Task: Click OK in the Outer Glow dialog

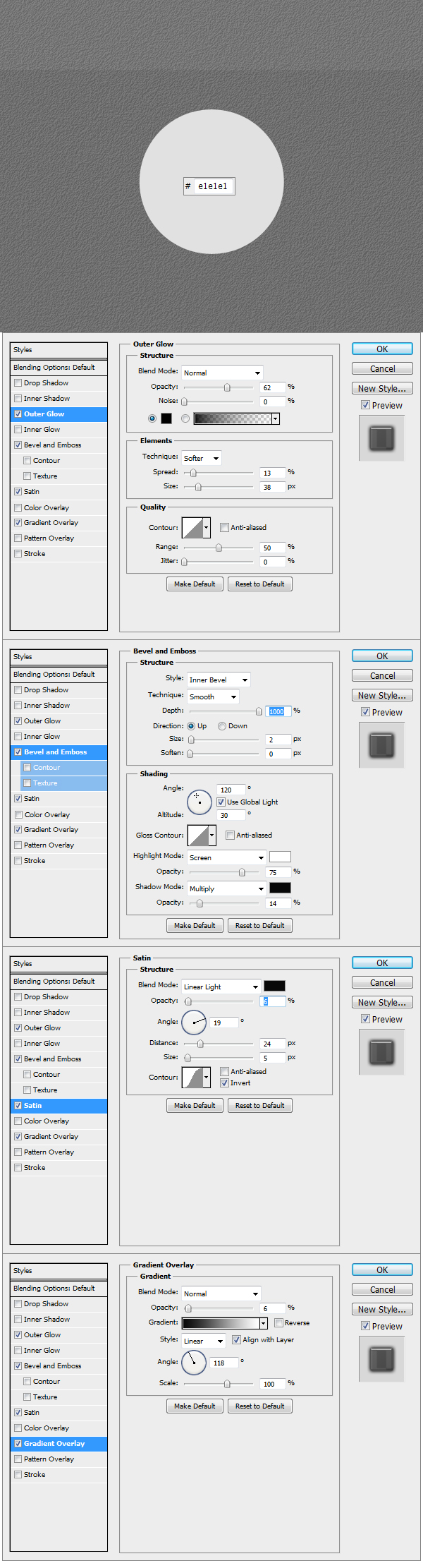Action: tap(382, 349)
